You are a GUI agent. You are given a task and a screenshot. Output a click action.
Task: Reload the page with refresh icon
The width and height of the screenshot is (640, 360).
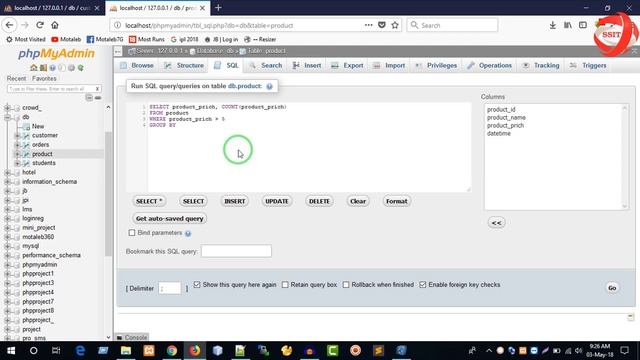[x=40, y=25]
